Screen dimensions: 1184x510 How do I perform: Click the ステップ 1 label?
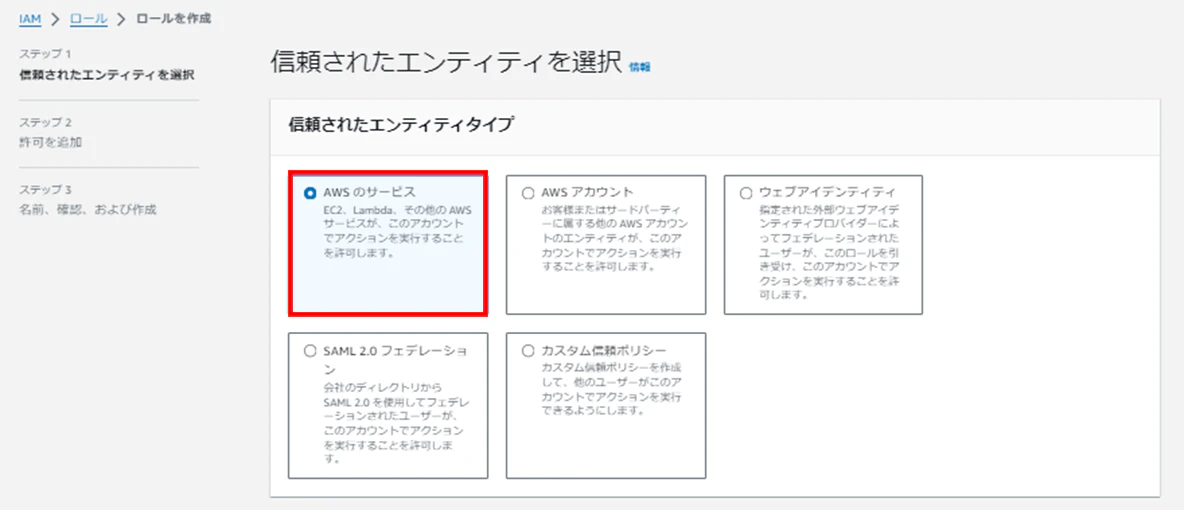click(x=45, y=54)
